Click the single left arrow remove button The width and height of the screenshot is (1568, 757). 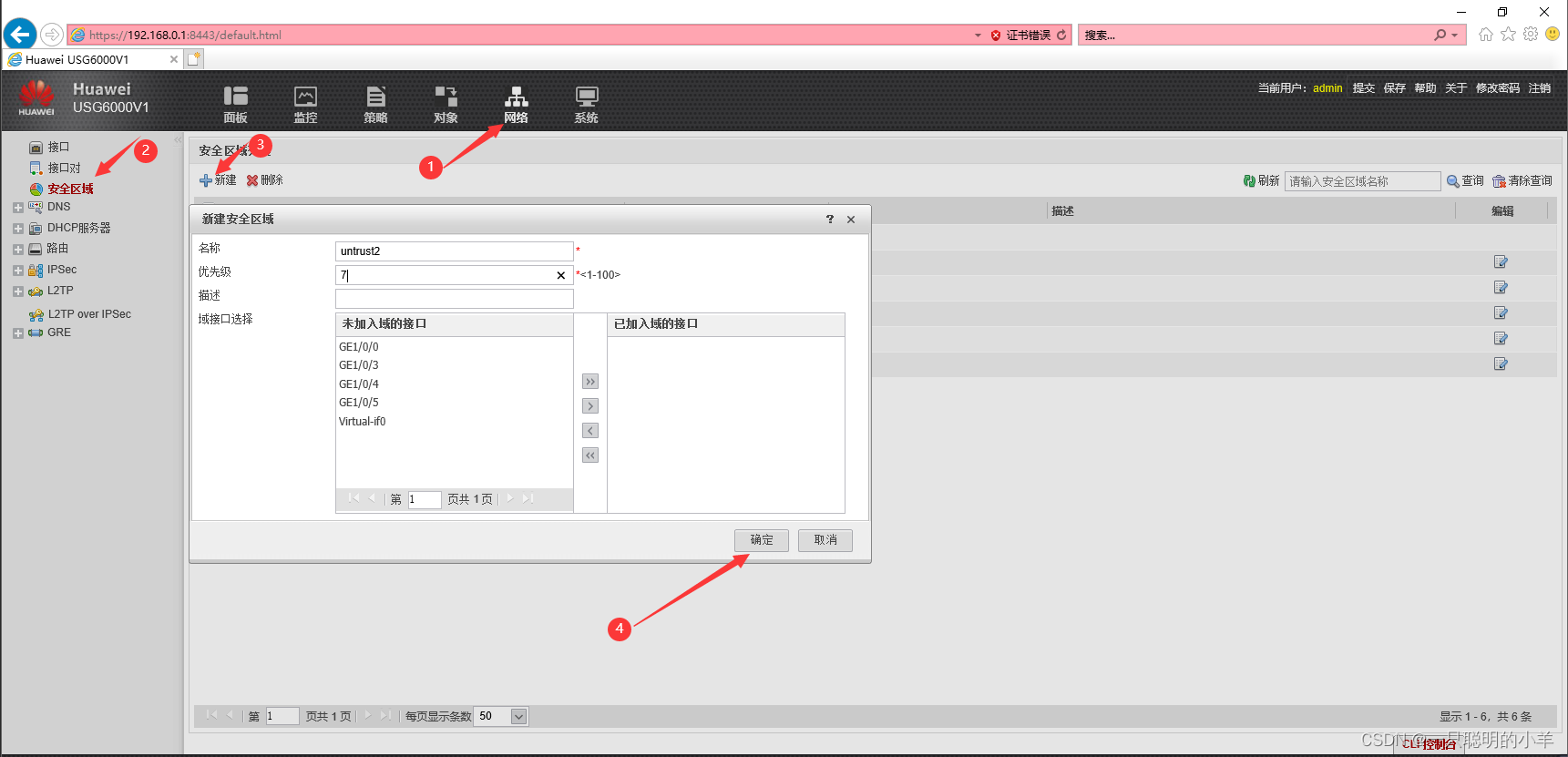[590, 431]
